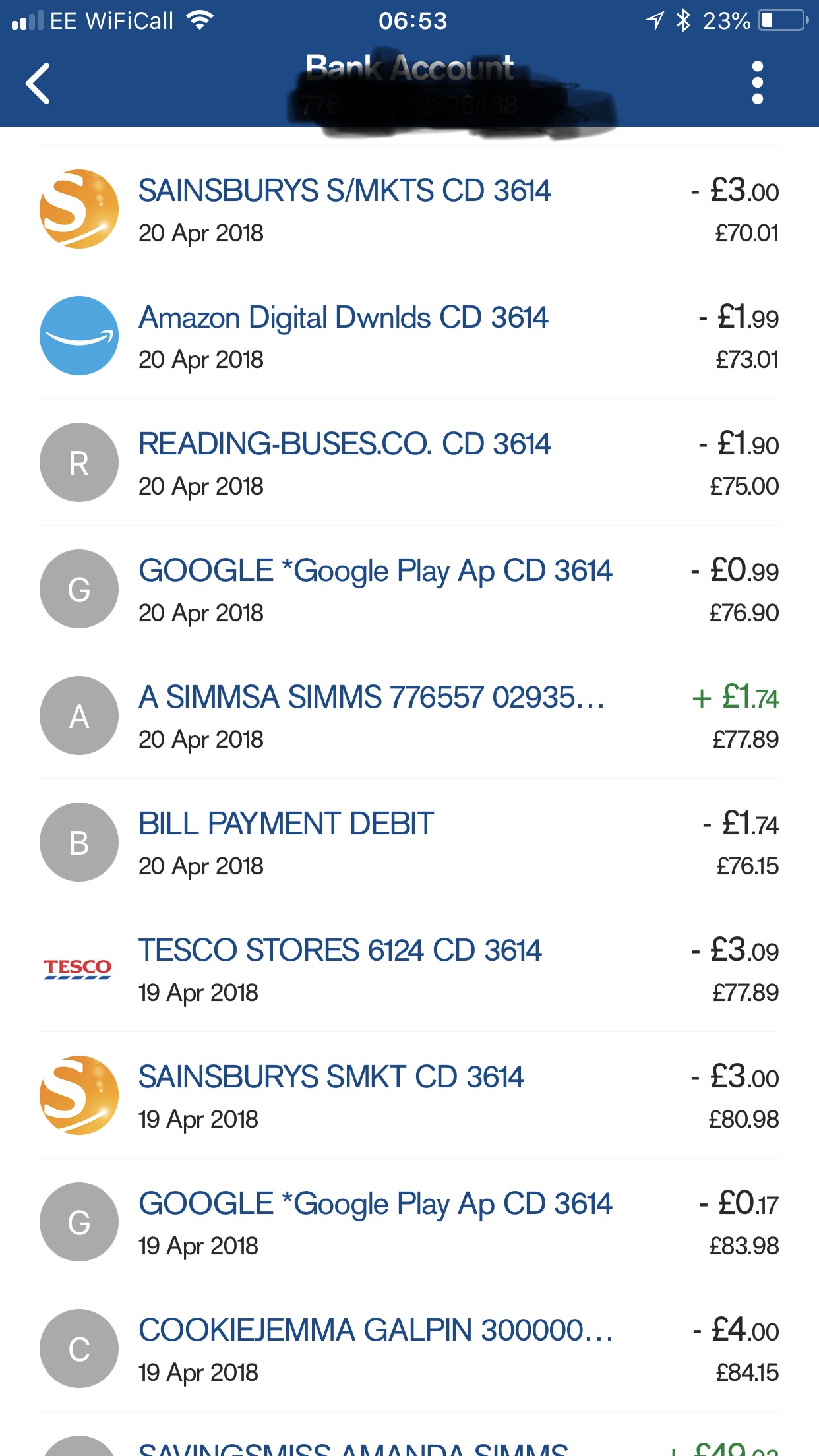Open READING-BUSES.CO. transaction details
The height and width of the screenshot is (1456, 819).
344,444
